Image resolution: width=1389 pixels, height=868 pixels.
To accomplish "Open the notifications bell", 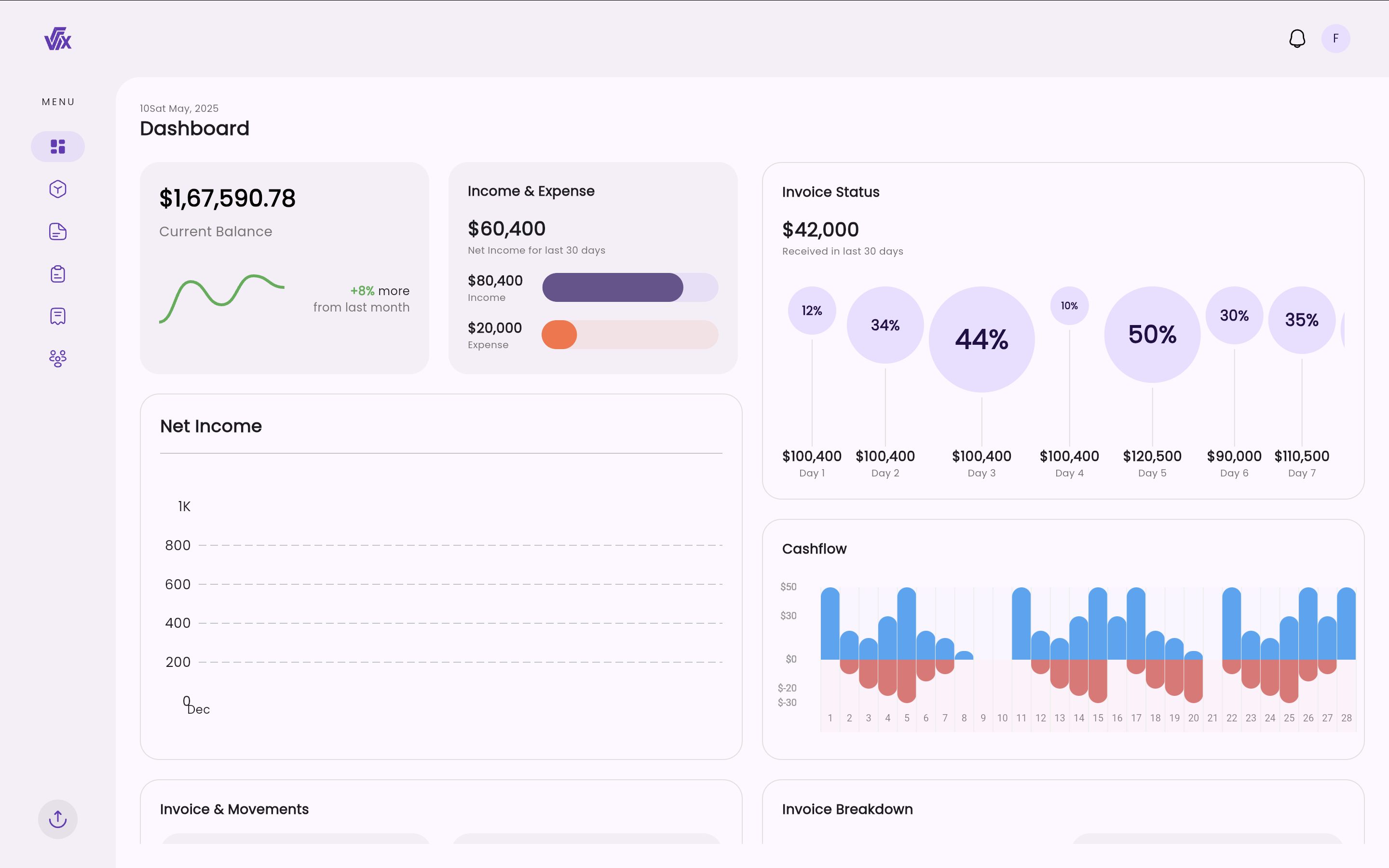I will click(x=1297, y=39).
